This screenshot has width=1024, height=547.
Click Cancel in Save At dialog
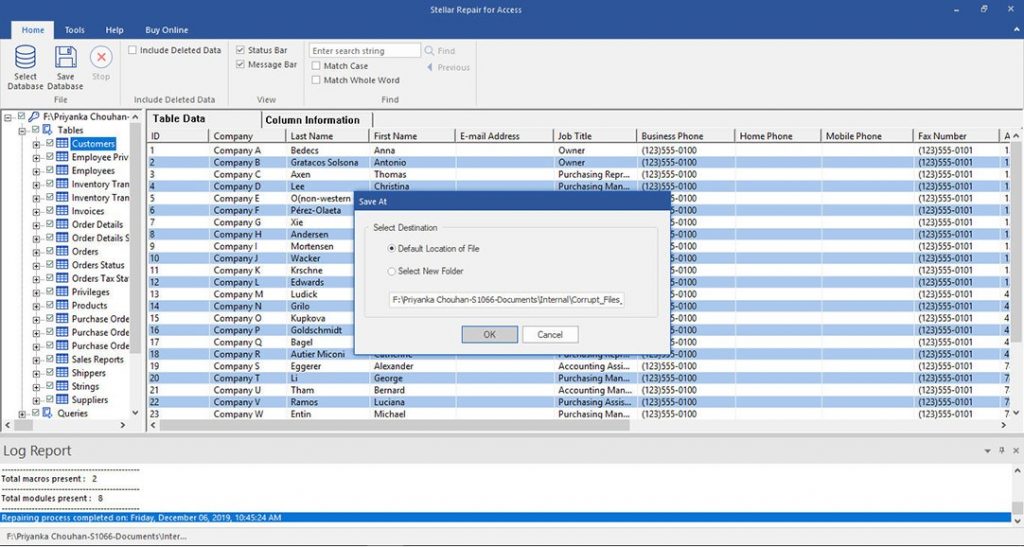[550, 334]
